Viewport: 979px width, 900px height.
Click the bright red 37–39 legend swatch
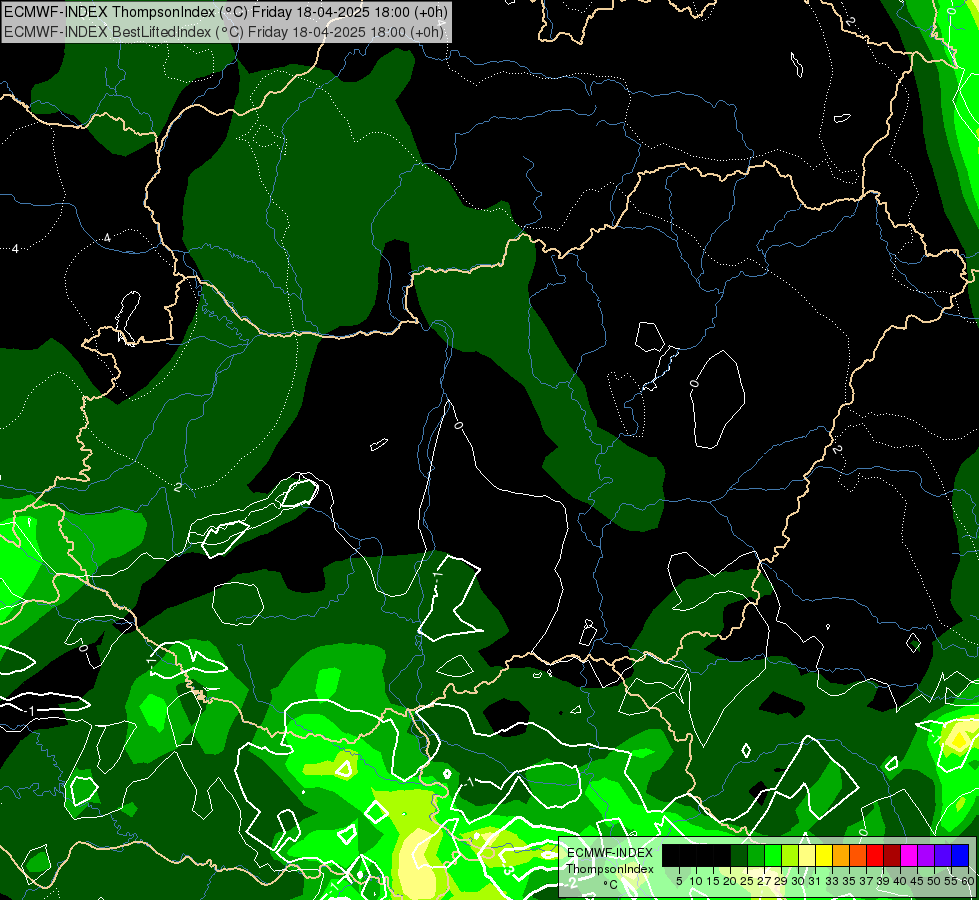tap(875, 855)
